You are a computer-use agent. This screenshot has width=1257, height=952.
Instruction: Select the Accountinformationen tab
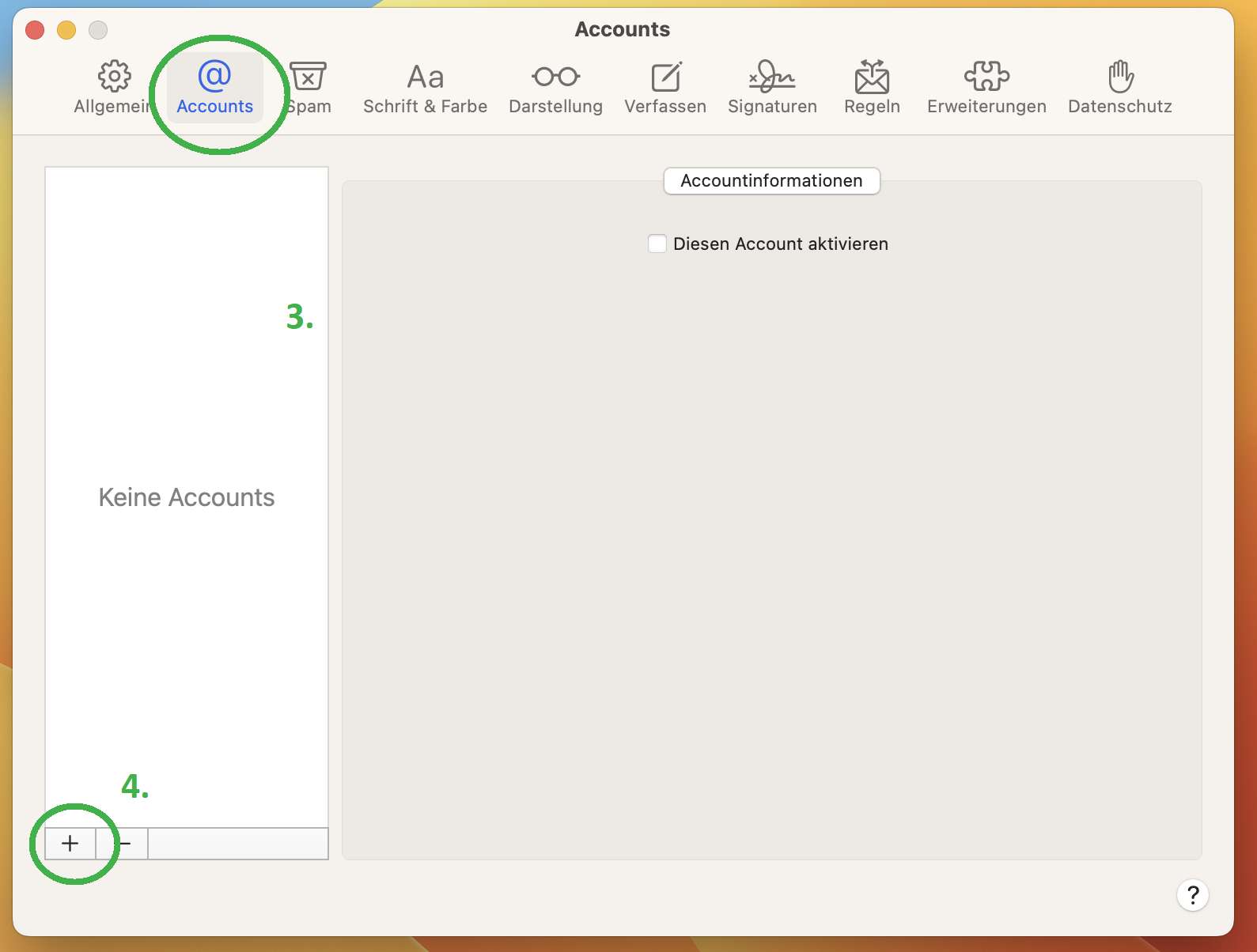pyautogui.click(x=771, y=181)
